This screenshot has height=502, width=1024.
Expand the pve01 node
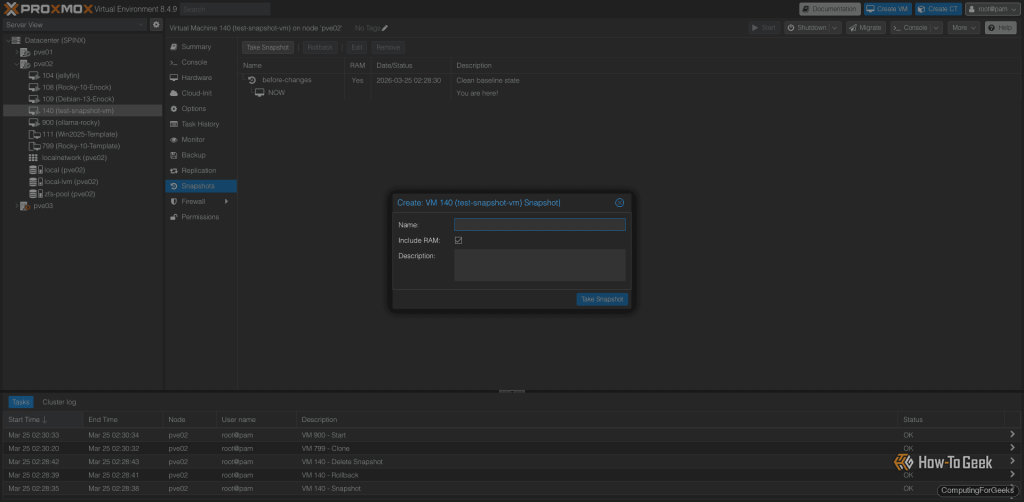17,52
